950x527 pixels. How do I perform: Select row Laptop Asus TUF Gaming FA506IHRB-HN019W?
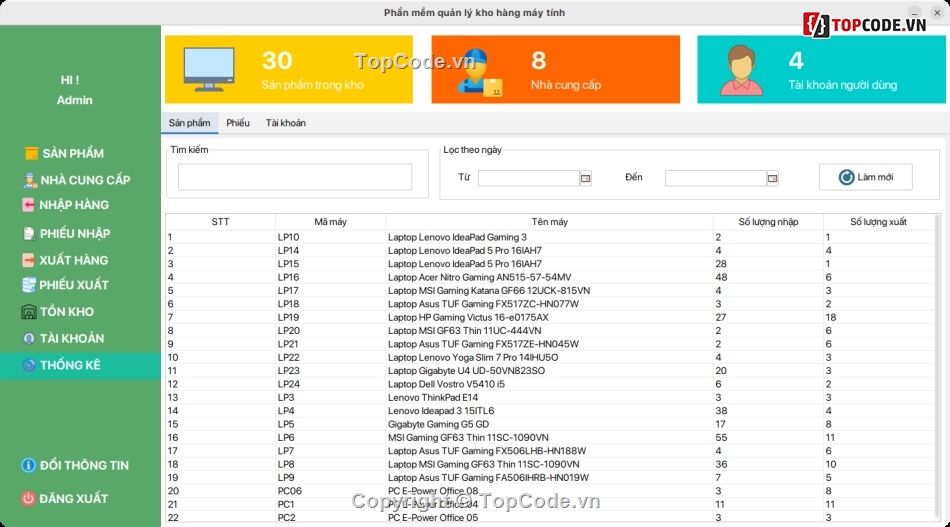click(550, 477)
